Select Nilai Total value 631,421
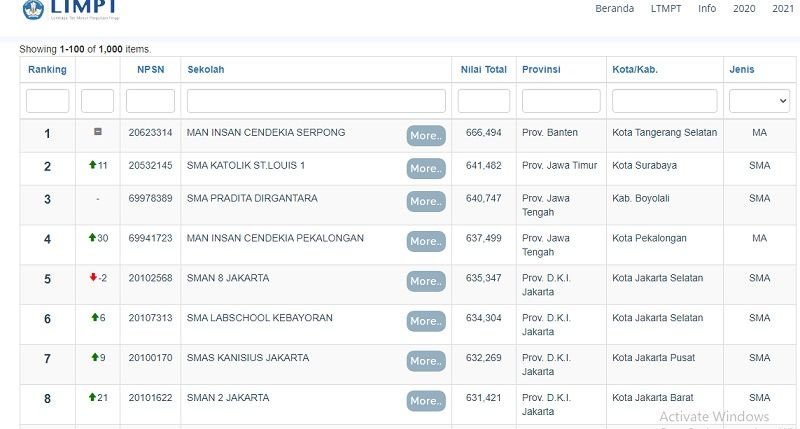 click(484, 397)
